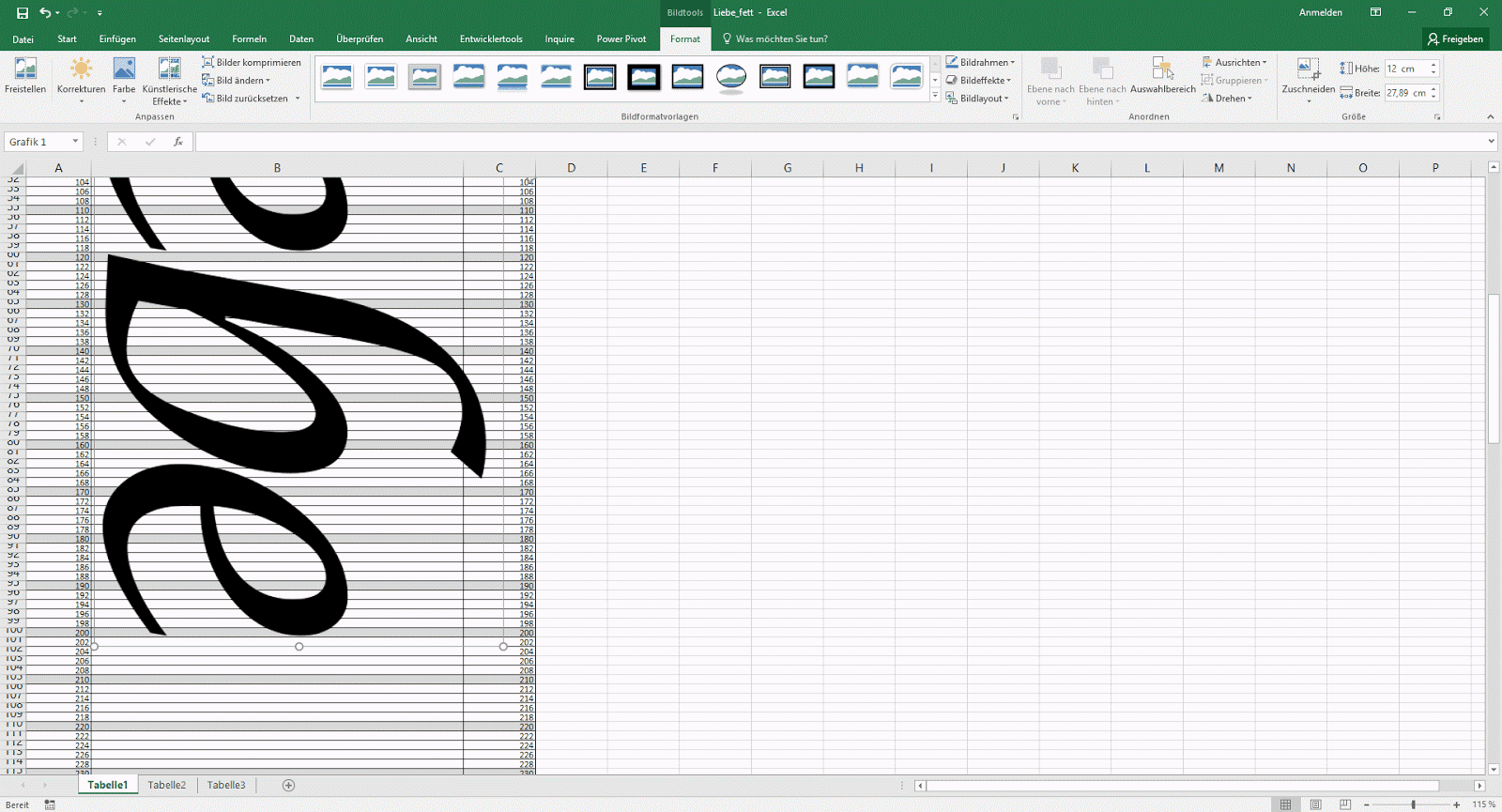Open Künstlerische Effekte gallery
The image size is (1502, 812).
coord(170,81)
